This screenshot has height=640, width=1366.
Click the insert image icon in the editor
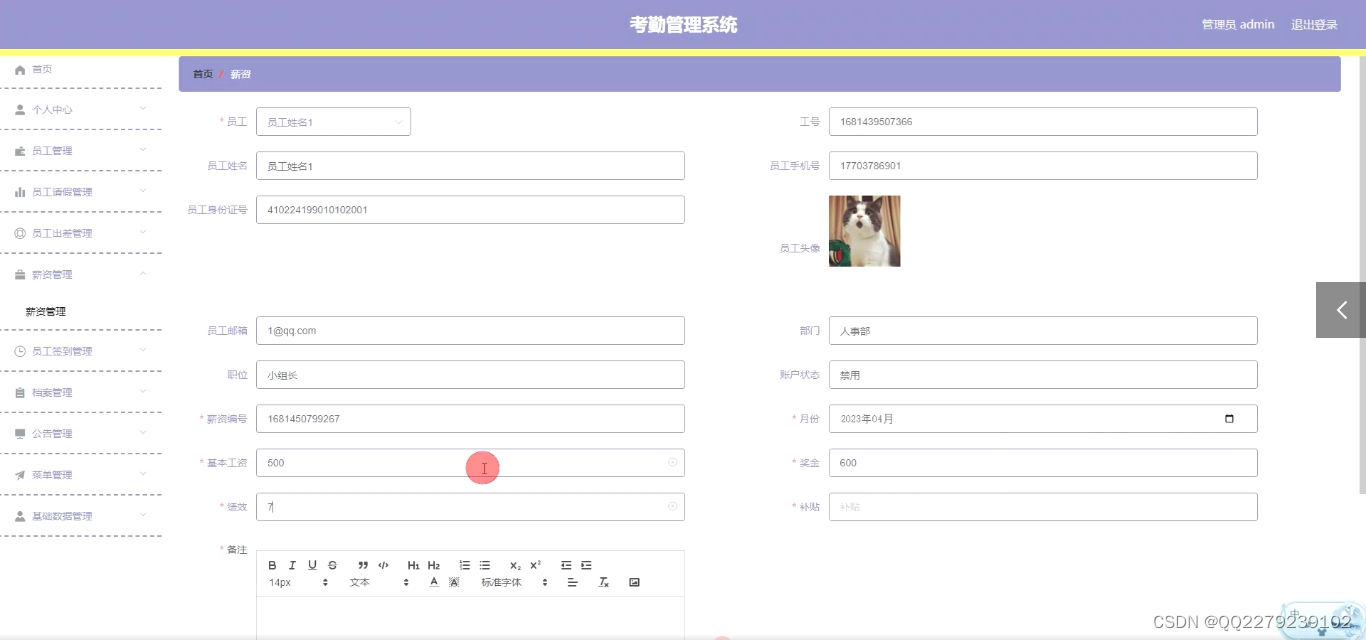click(635, 582)
